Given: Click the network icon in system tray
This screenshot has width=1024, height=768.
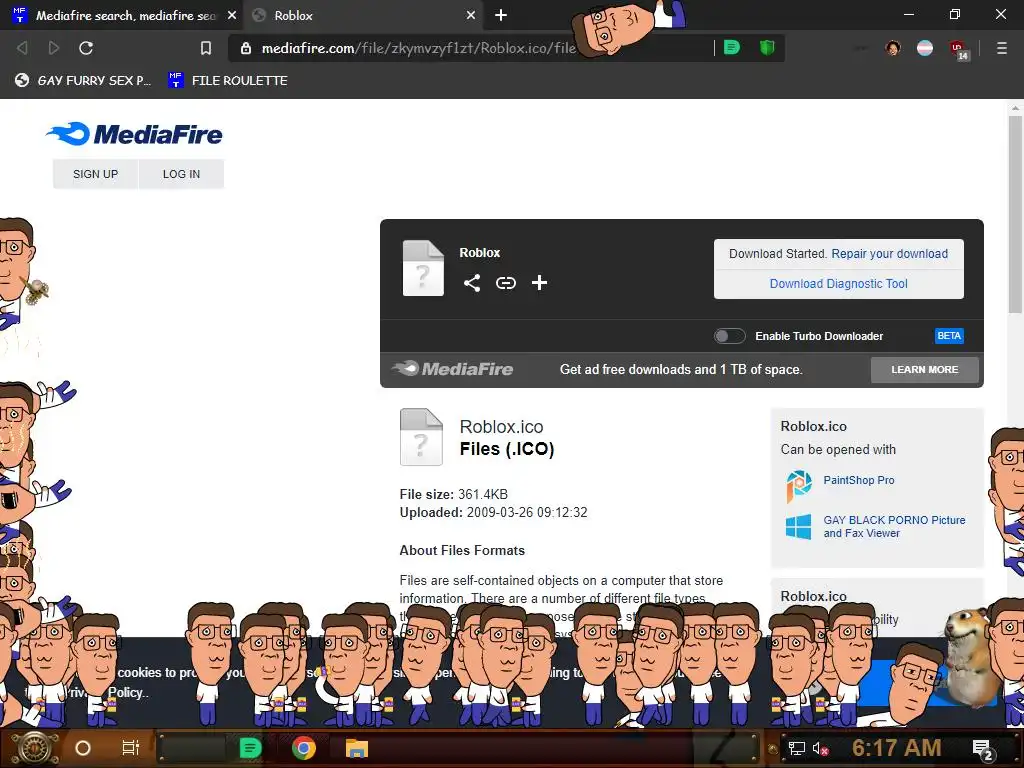Looking at the screenshot, I should [x=796, y=748].
